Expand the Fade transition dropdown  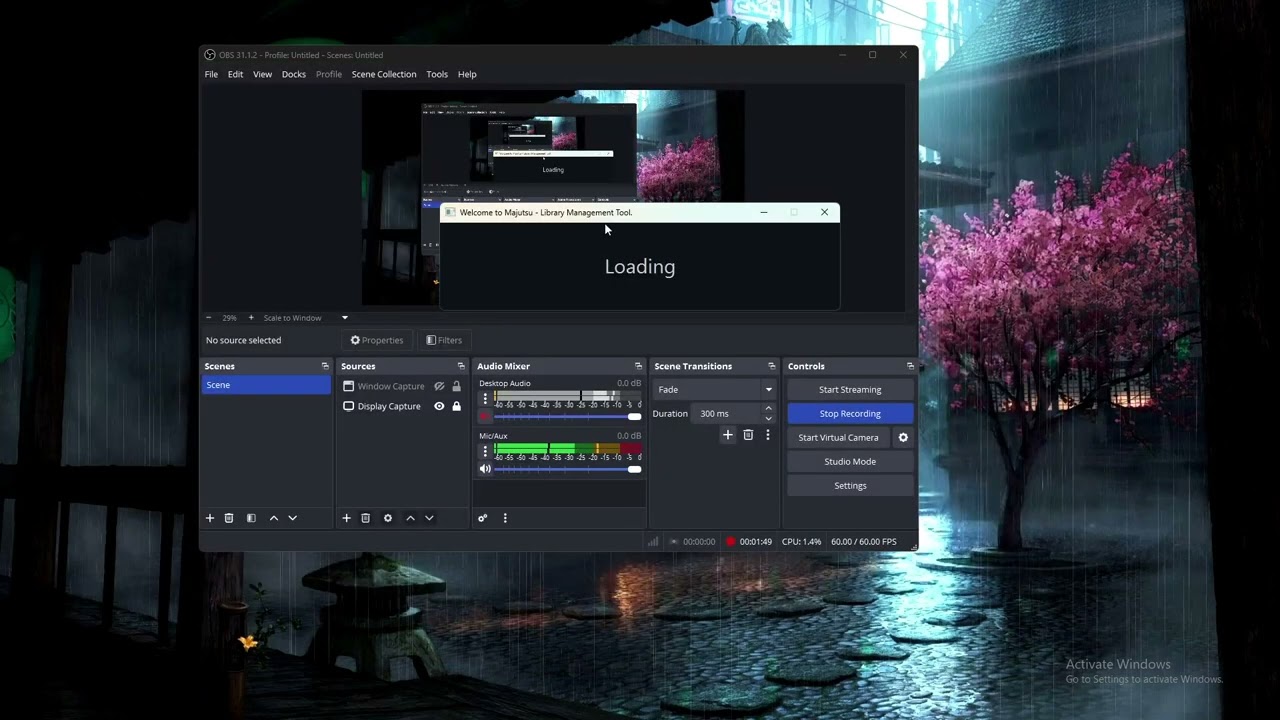click(x=767, y=389)
